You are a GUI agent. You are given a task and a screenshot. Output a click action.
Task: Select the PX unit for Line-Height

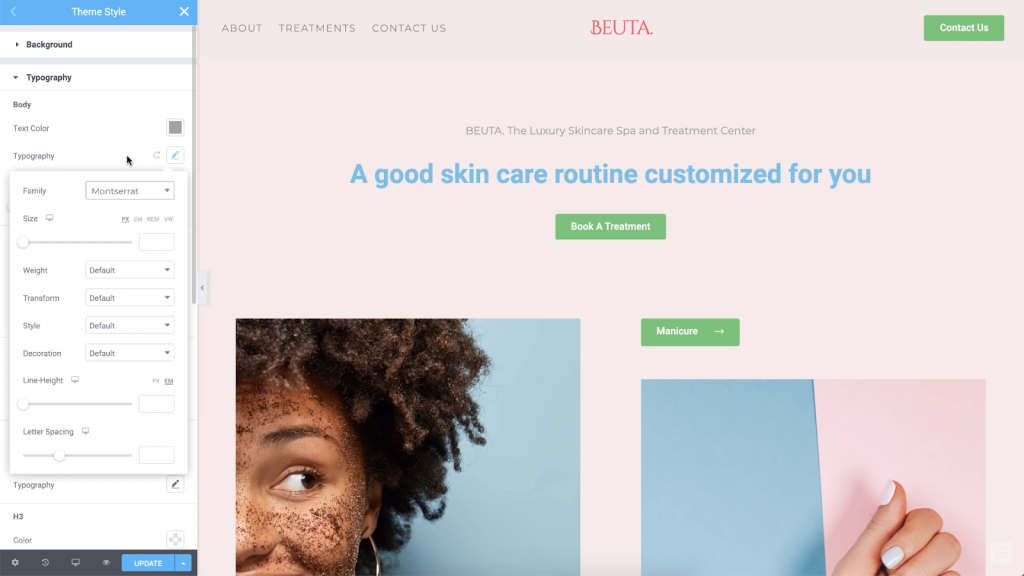155,381
